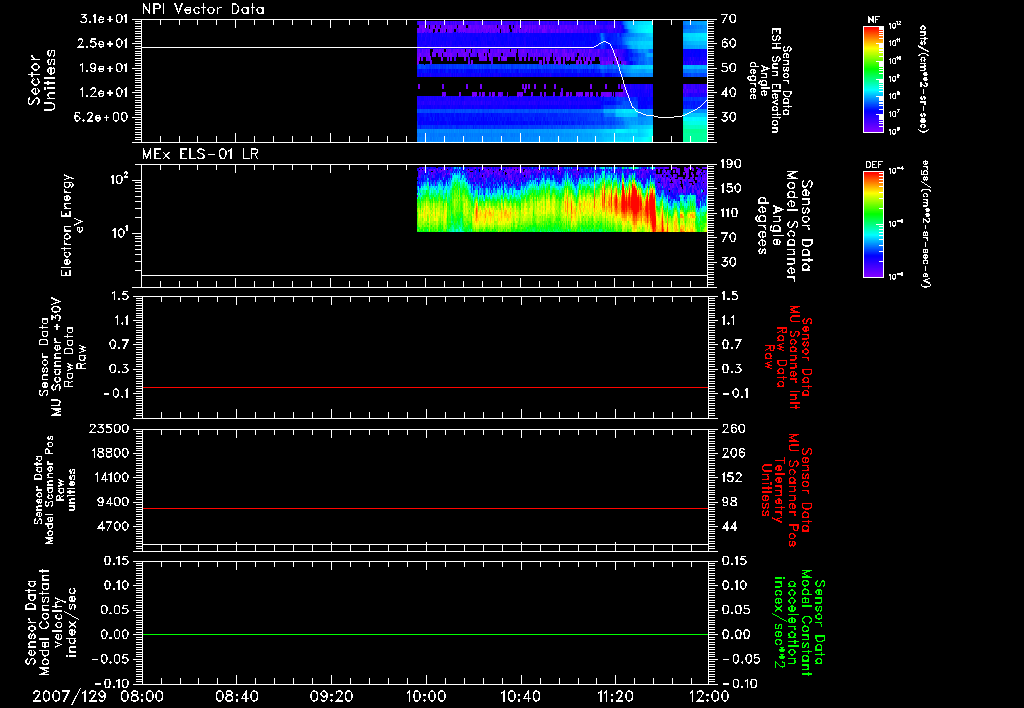Click the "Sector Unitless" axis label
Screen dimensions: 1024x708
[41, 80]
